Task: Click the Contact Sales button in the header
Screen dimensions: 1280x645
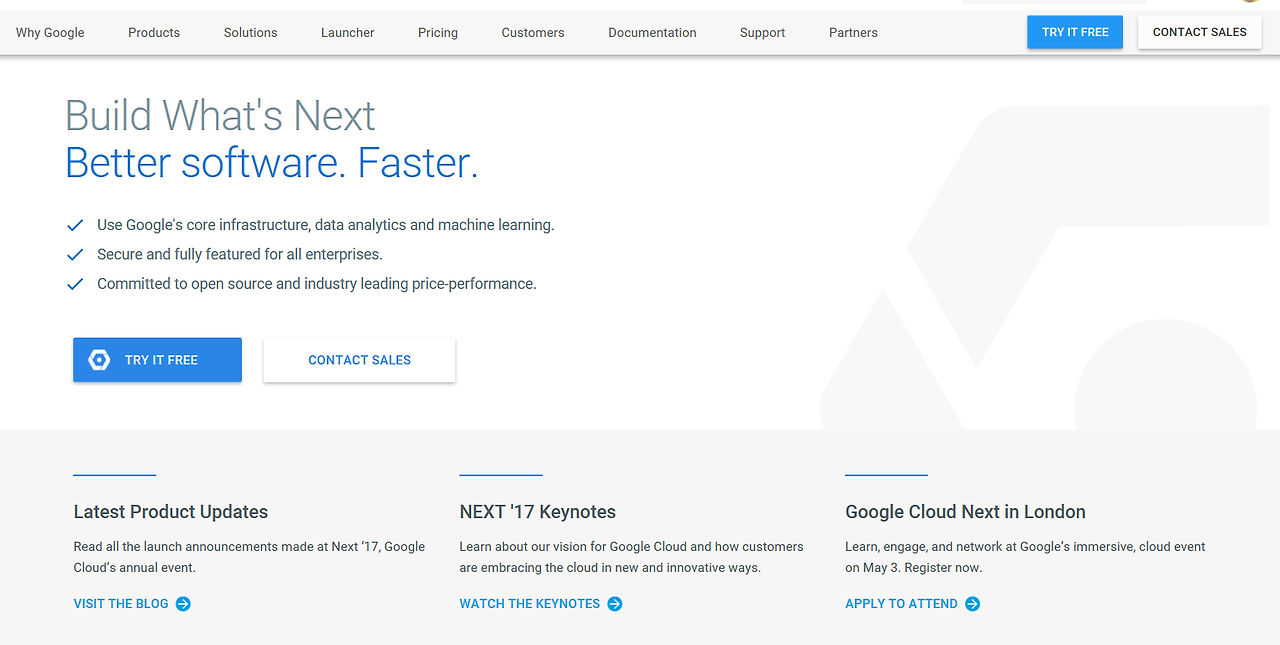Action: point(1199,32)
